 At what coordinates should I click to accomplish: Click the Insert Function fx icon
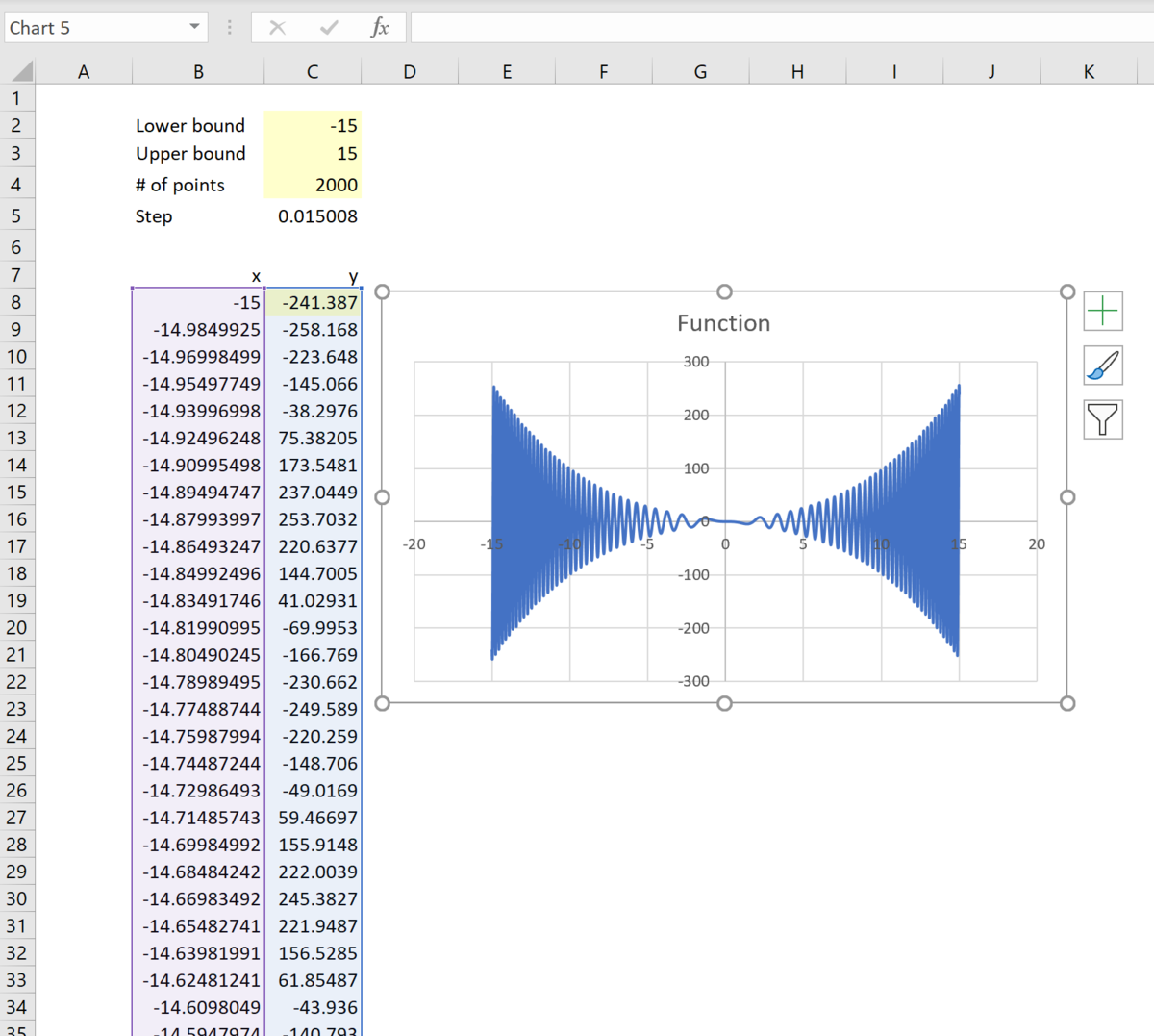pyautogui.click(x=380, y=27)
